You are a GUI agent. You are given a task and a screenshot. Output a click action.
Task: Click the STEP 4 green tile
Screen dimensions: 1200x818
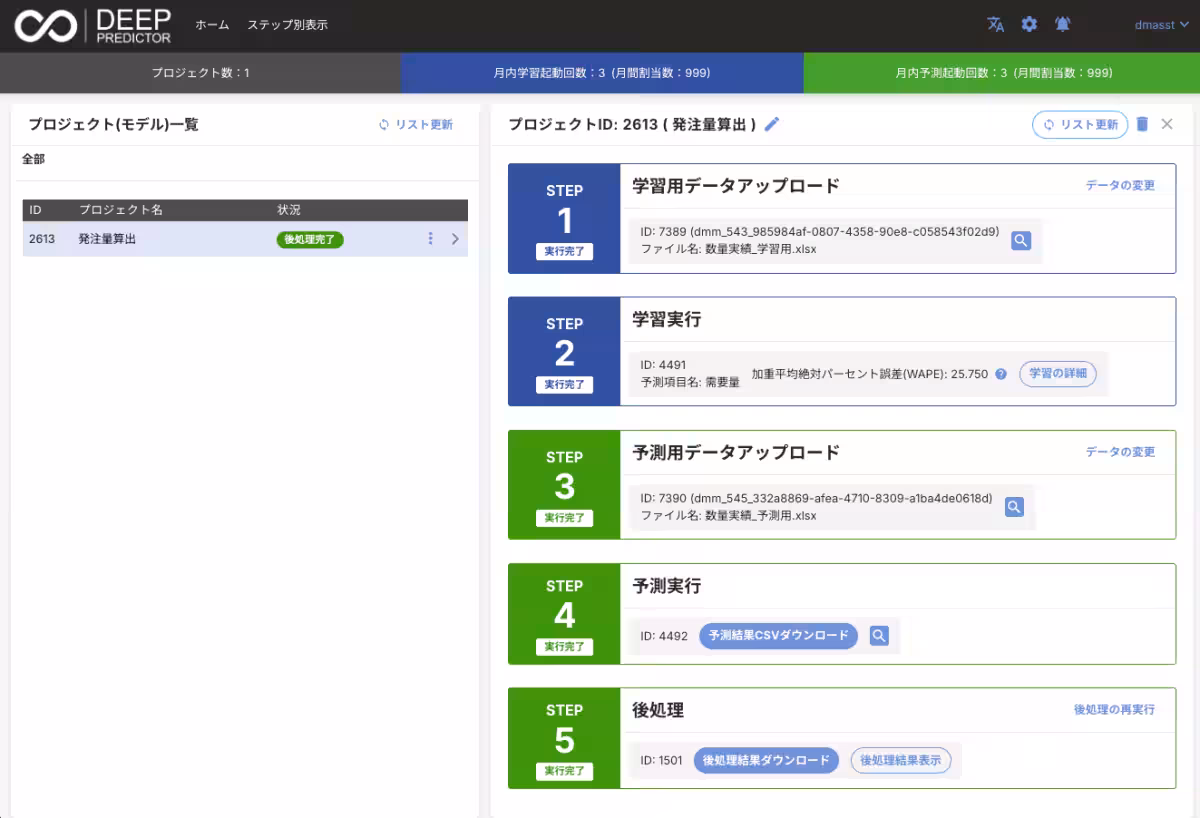tap(564, 614)
